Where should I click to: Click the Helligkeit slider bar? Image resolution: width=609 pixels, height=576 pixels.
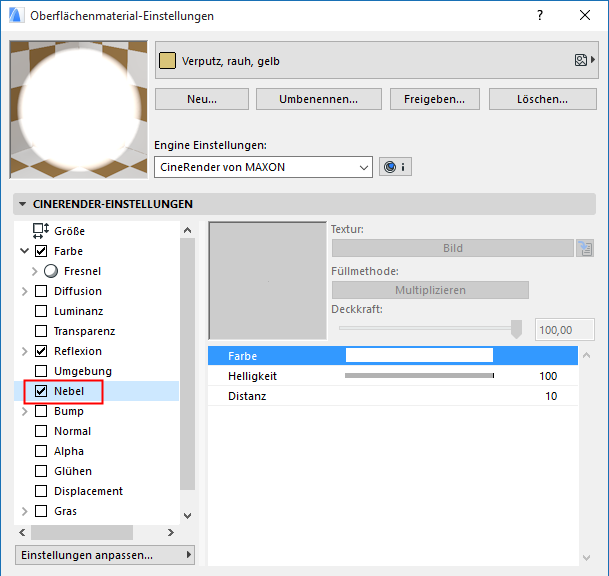point(419,376)
